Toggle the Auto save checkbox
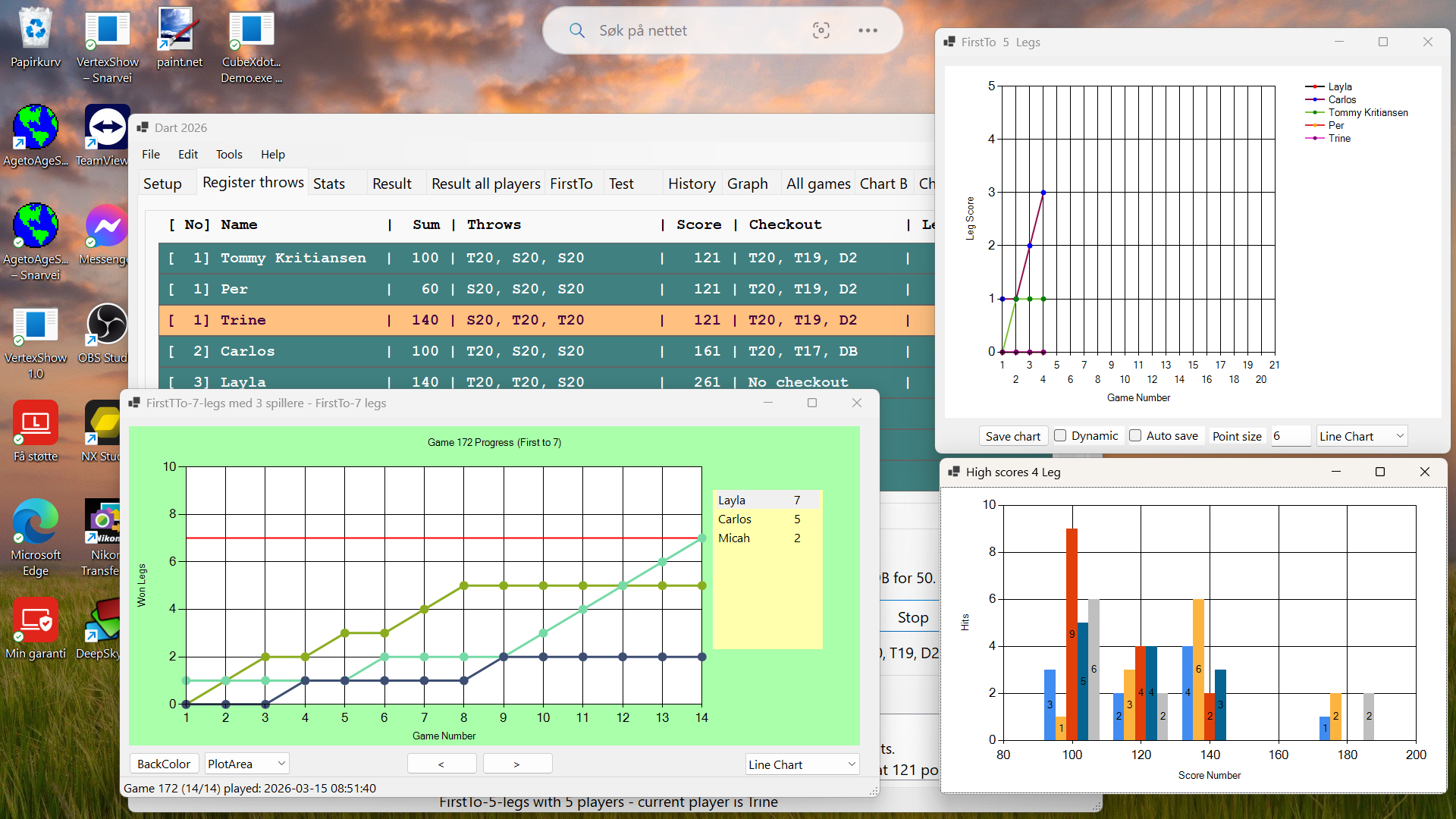 [1135, 435]
